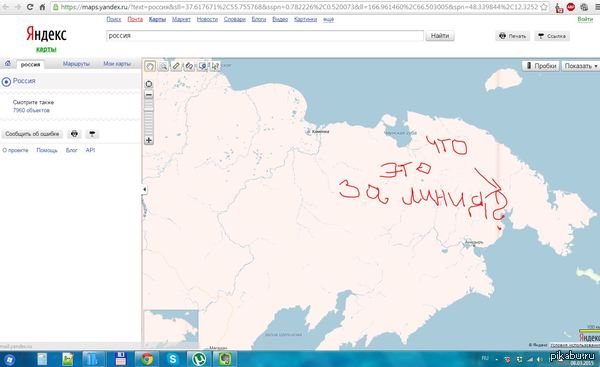Viewport: 600px width, 367px height.
Task: Select the hand pan tool on map
Action: click(150, 66)
